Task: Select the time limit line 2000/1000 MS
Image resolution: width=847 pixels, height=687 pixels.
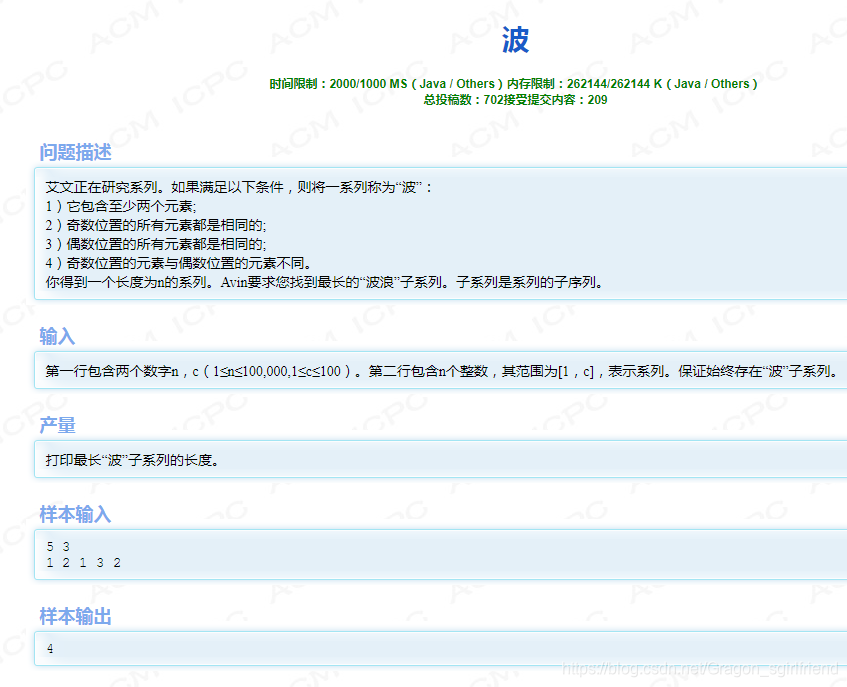Action: point(513,84)
